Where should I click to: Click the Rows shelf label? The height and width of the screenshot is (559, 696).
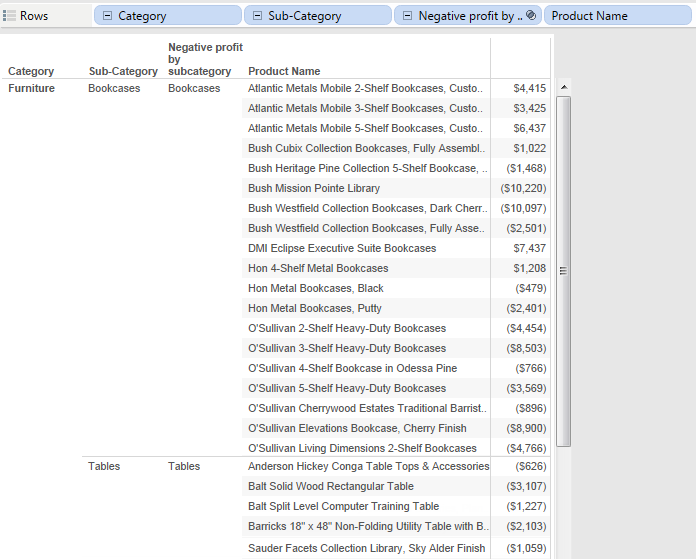click(x=34, y=16)
